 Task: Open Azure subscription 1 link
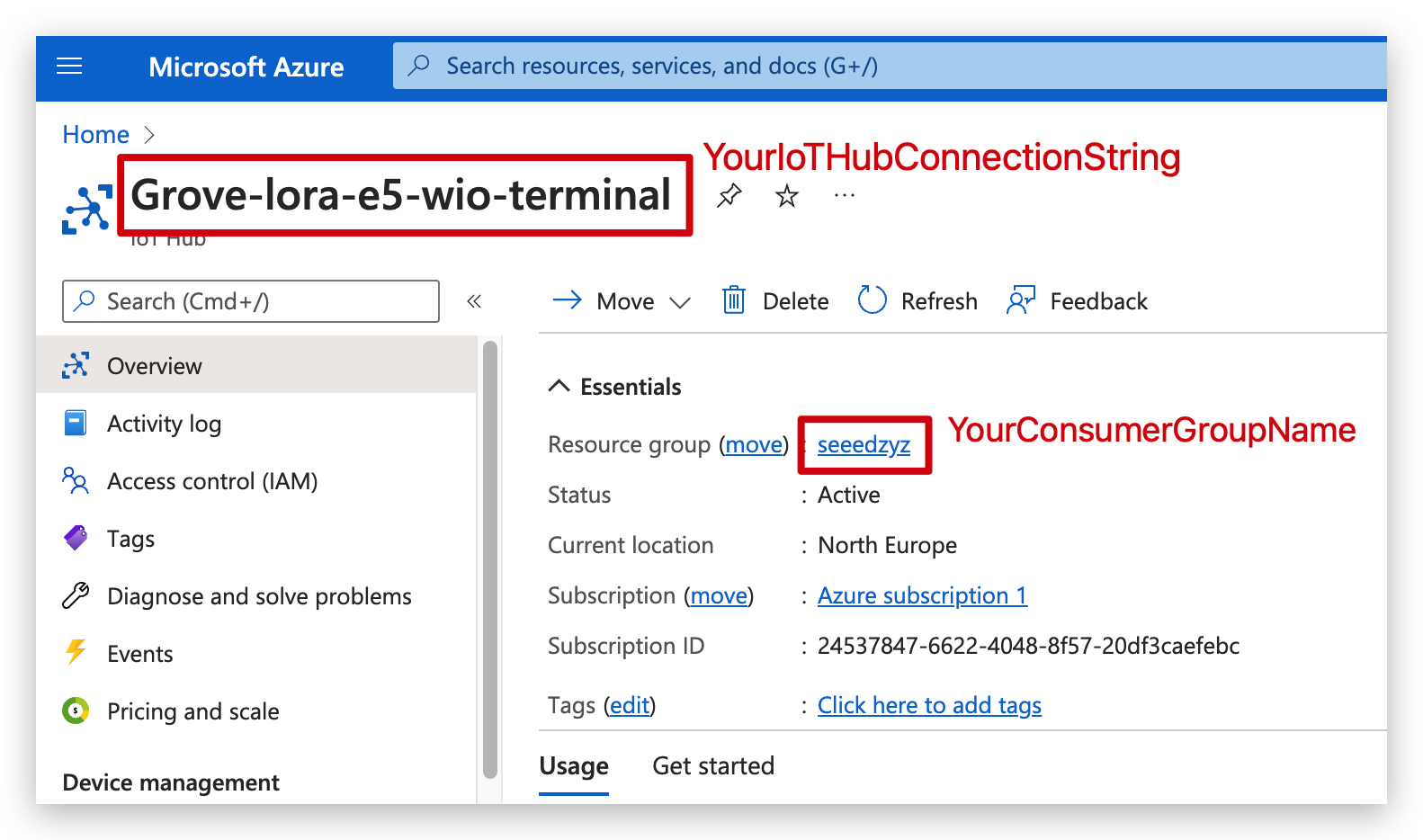(922, 595)
